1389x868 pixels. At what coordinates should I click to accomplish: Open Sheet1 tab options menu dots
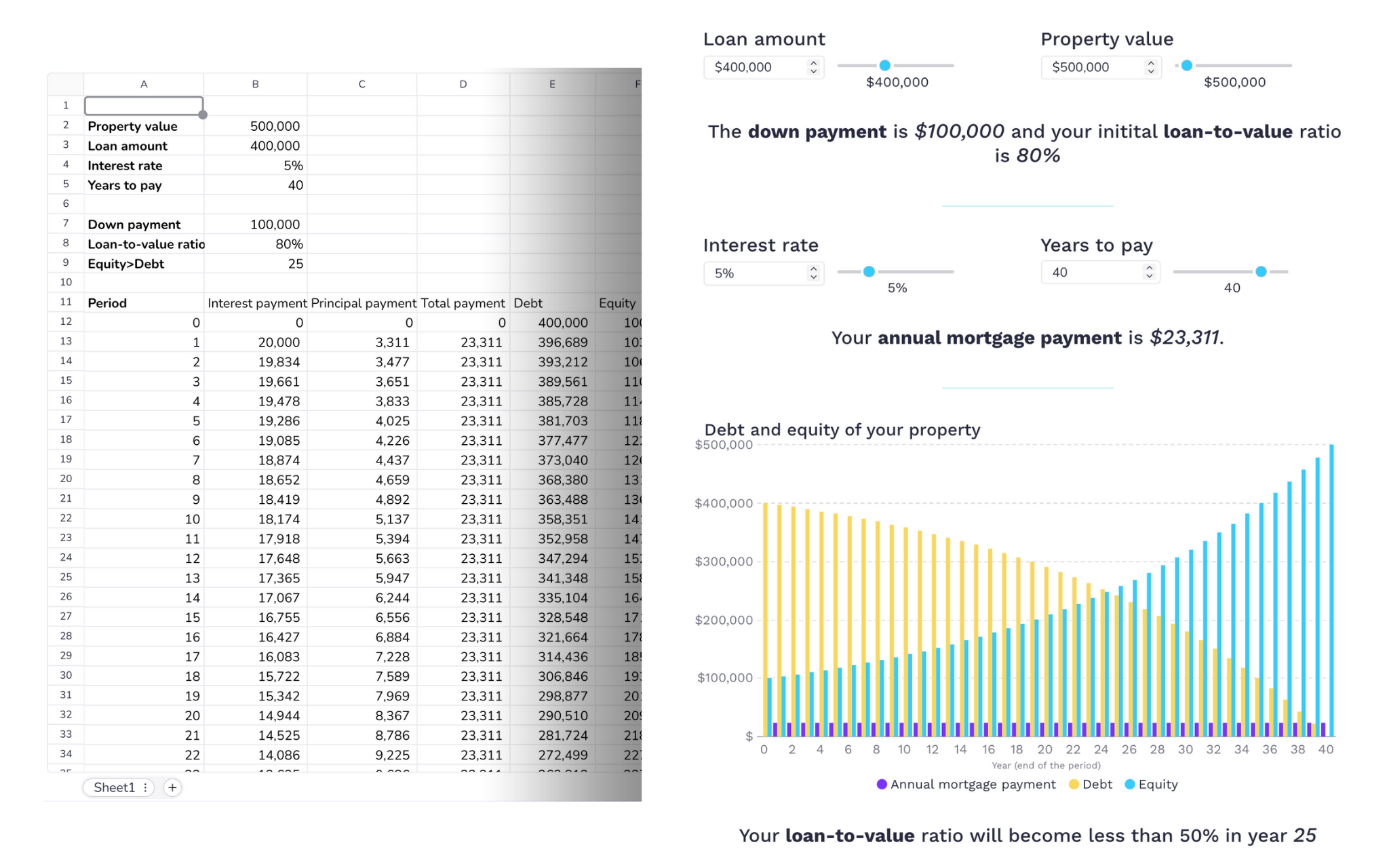coord(145,787)
